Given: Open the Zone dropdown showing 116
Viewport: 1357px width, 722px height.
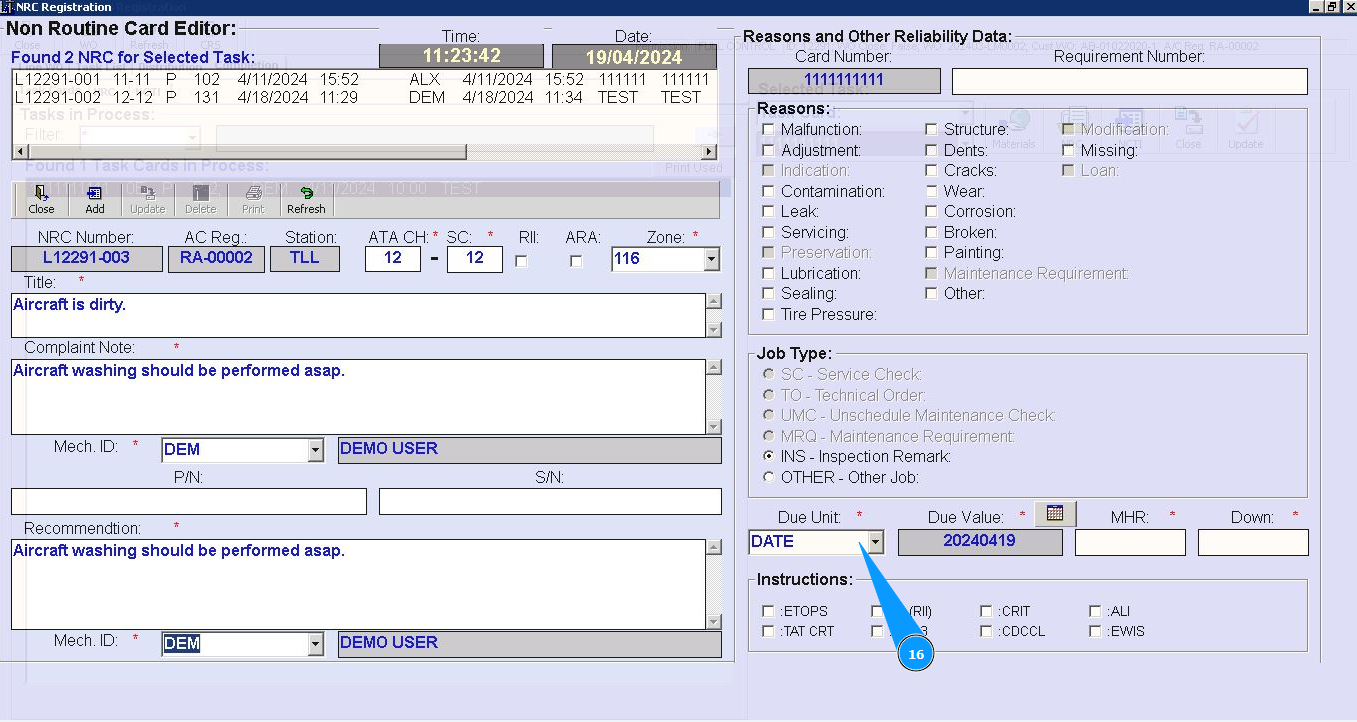Looking at the screenshot, I should [x=711, y=260].
